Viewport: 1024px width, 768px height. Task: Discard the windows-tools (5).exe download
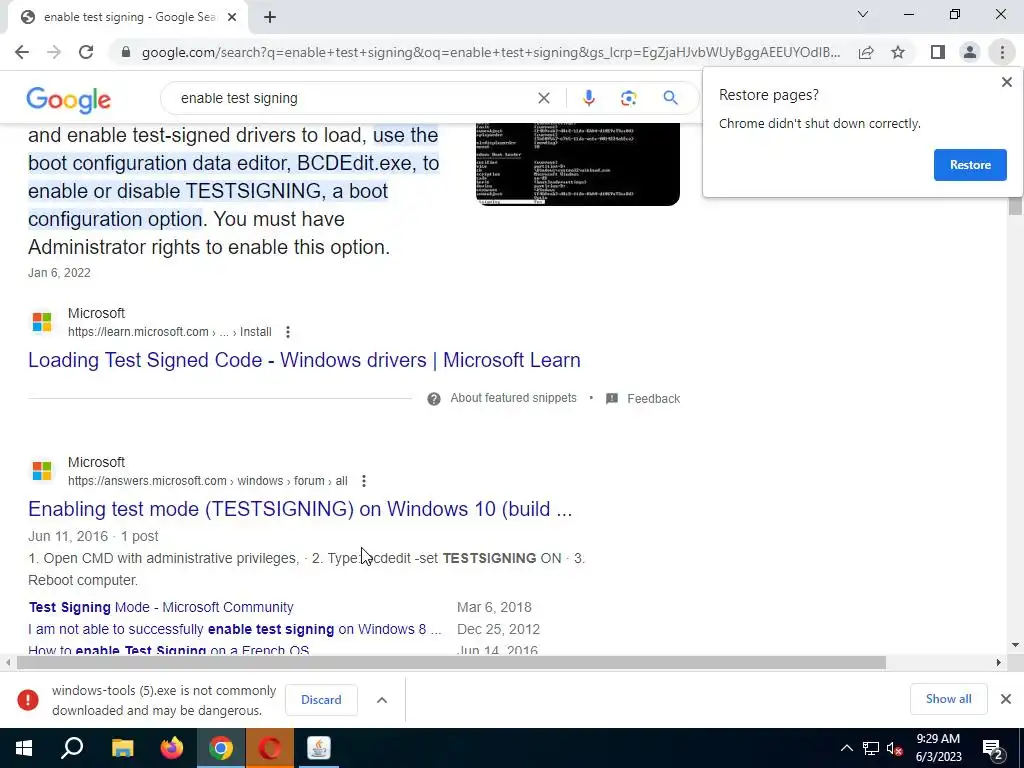click(321, 700)
